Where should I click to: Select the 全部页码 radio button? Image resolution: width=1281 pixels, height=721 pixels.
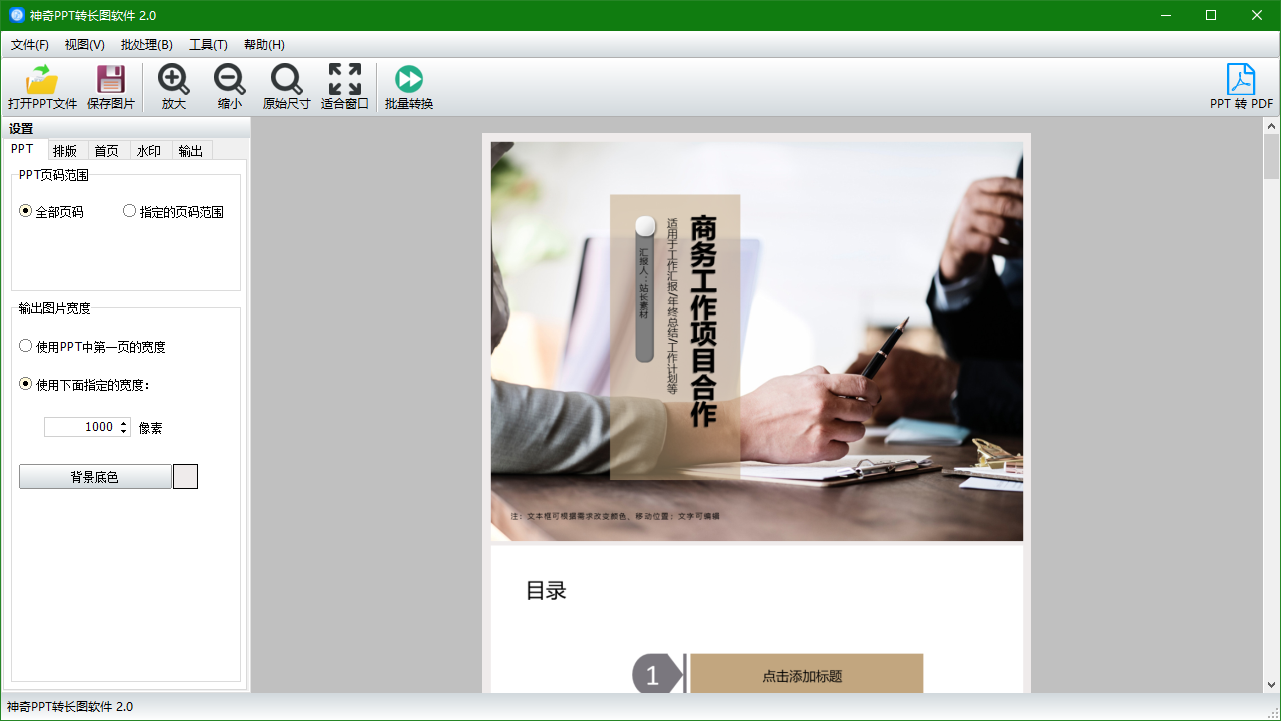coord(26,211)
